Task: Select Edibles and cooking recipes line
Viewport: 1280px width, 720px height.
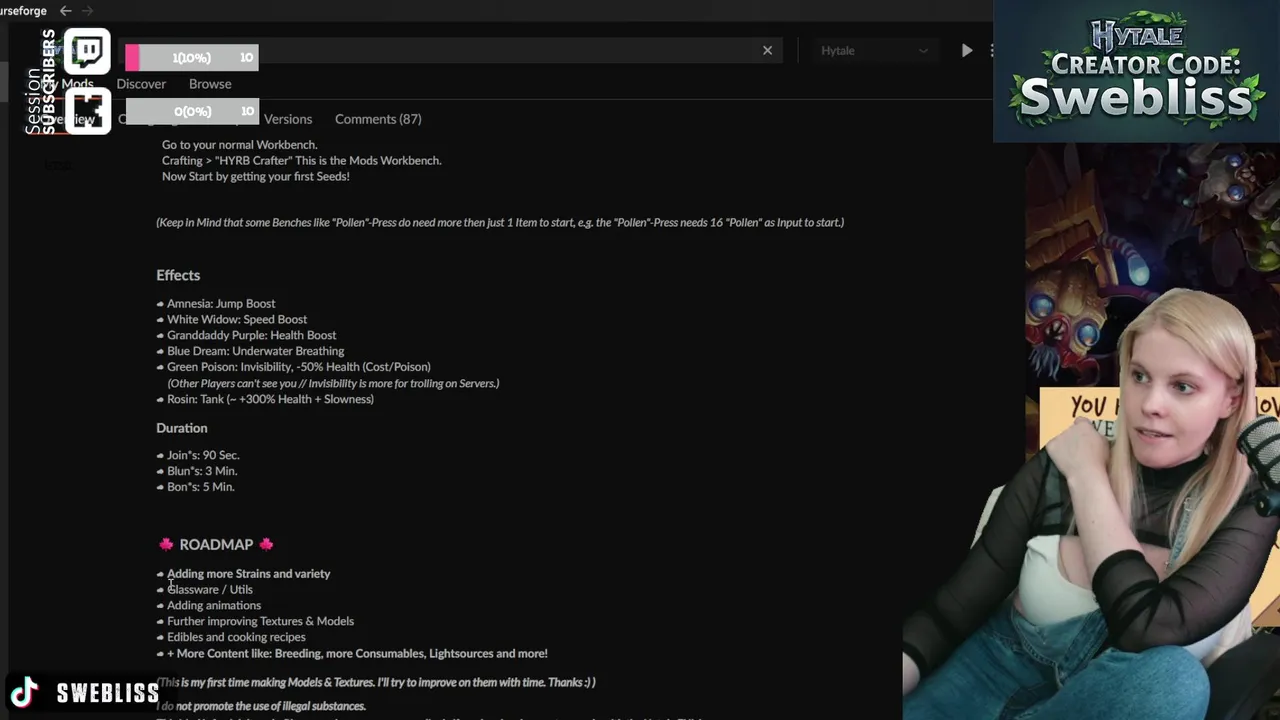Action: (236, 637)
